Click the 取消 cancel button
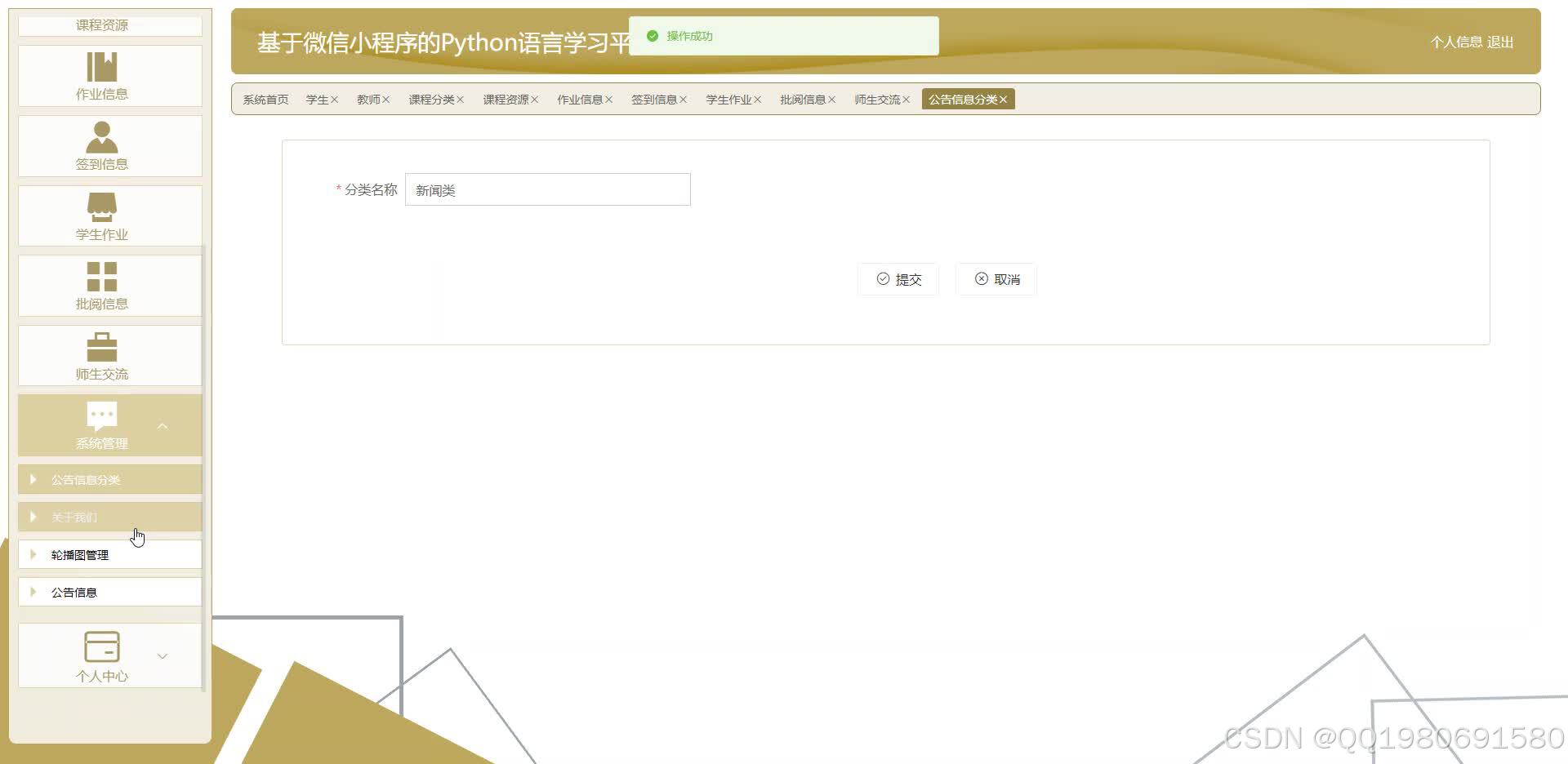The height and width of the screenshot is (764, 1568). click(x=996, y=279)
